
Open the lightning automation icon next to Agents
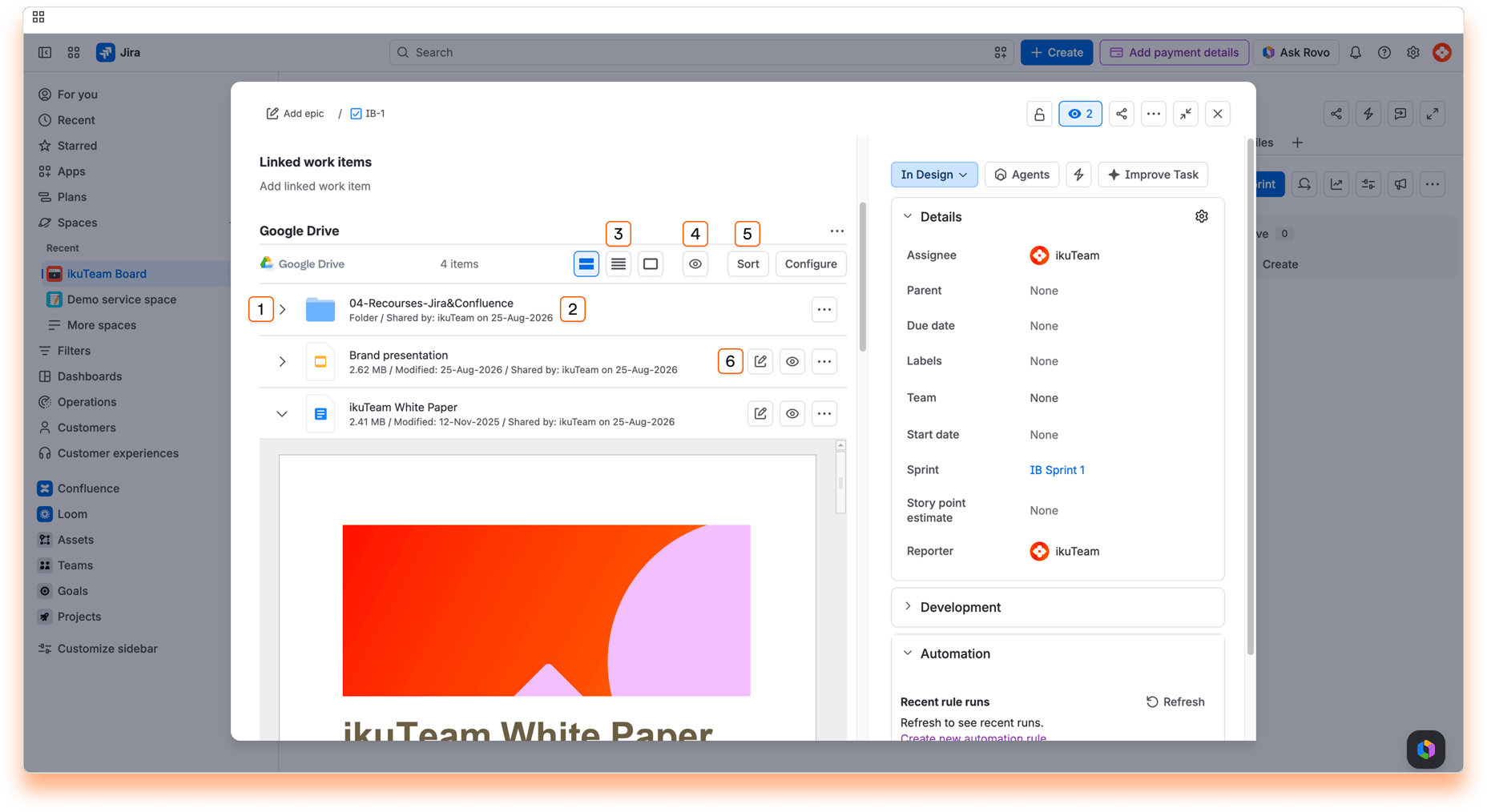[x=1078, y=175]
